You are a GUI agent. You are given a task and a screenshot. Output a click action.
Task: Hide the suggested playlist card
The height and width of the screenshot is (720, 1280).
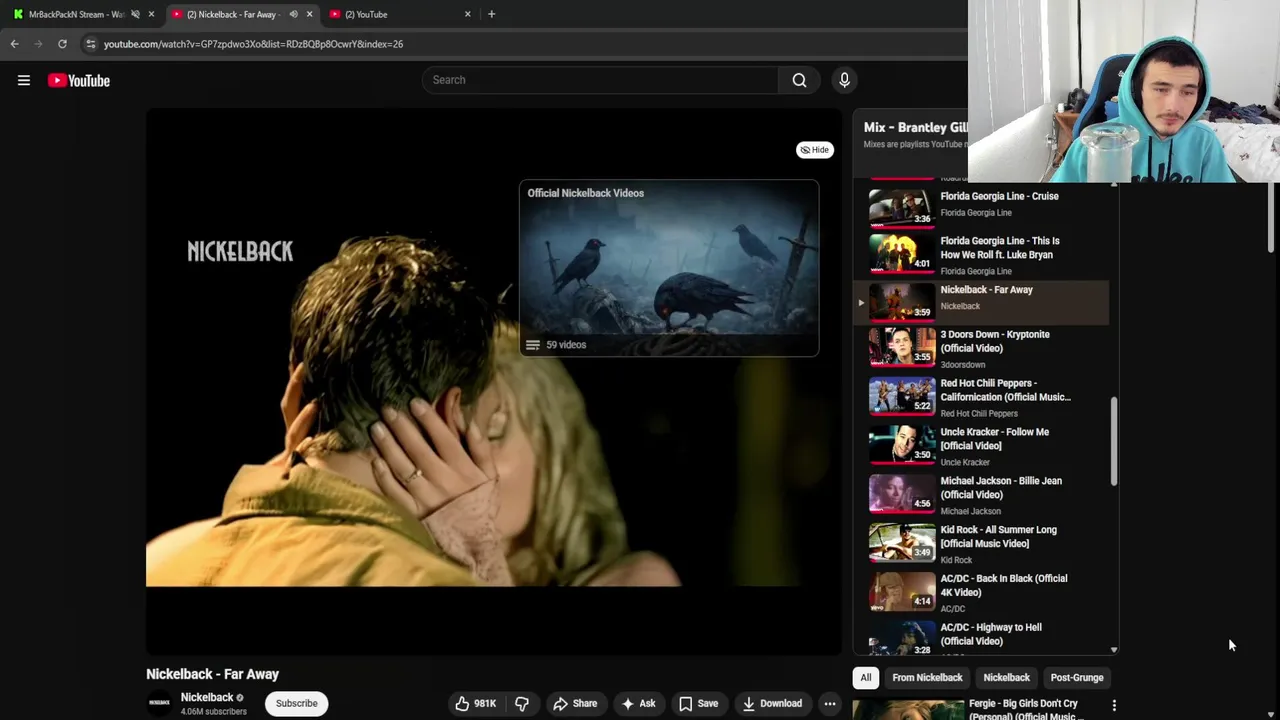(814, 150)
